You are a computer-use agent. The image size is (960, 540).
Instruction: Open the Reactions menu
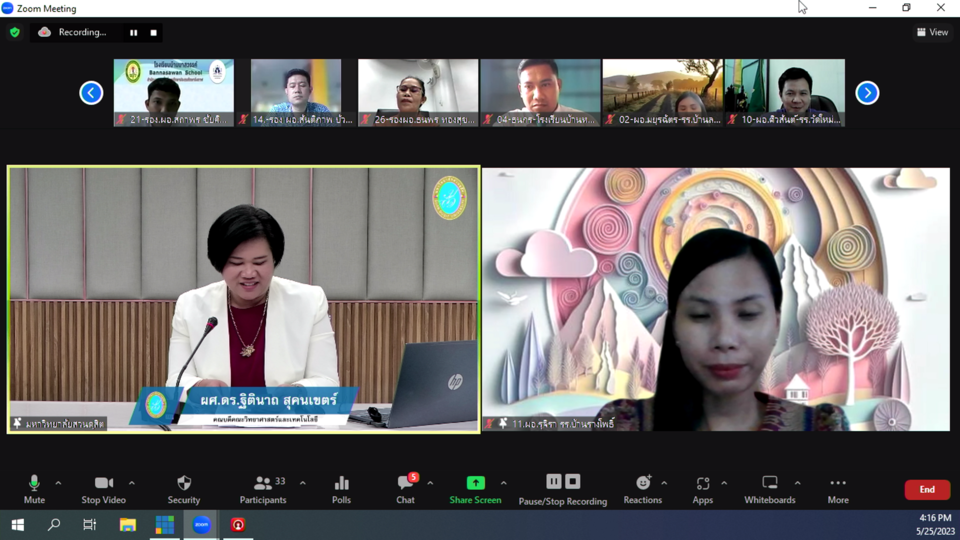tap(642, 489)
